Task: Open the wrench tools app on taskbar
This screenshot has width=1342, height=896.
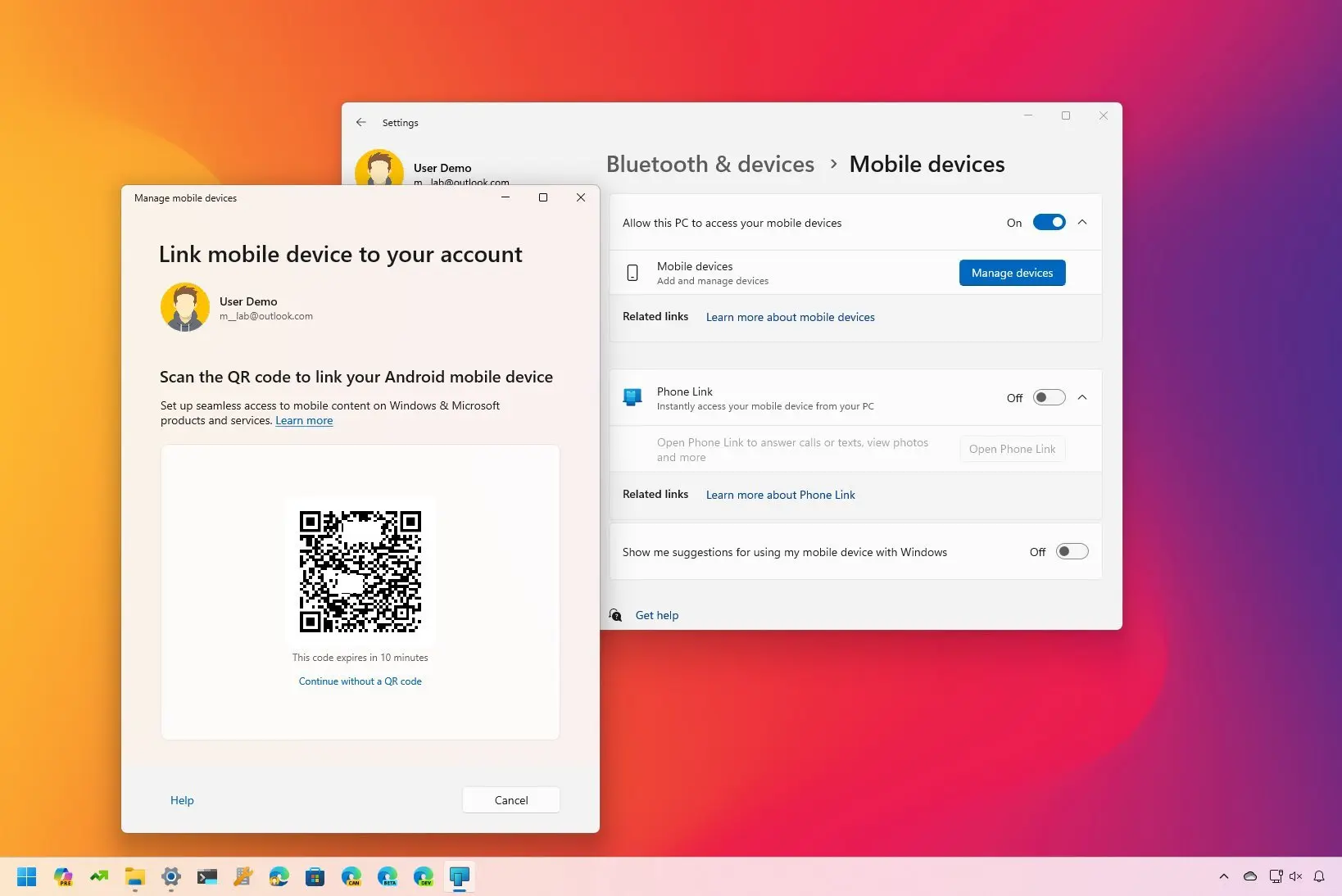Action: click(243, 876)
